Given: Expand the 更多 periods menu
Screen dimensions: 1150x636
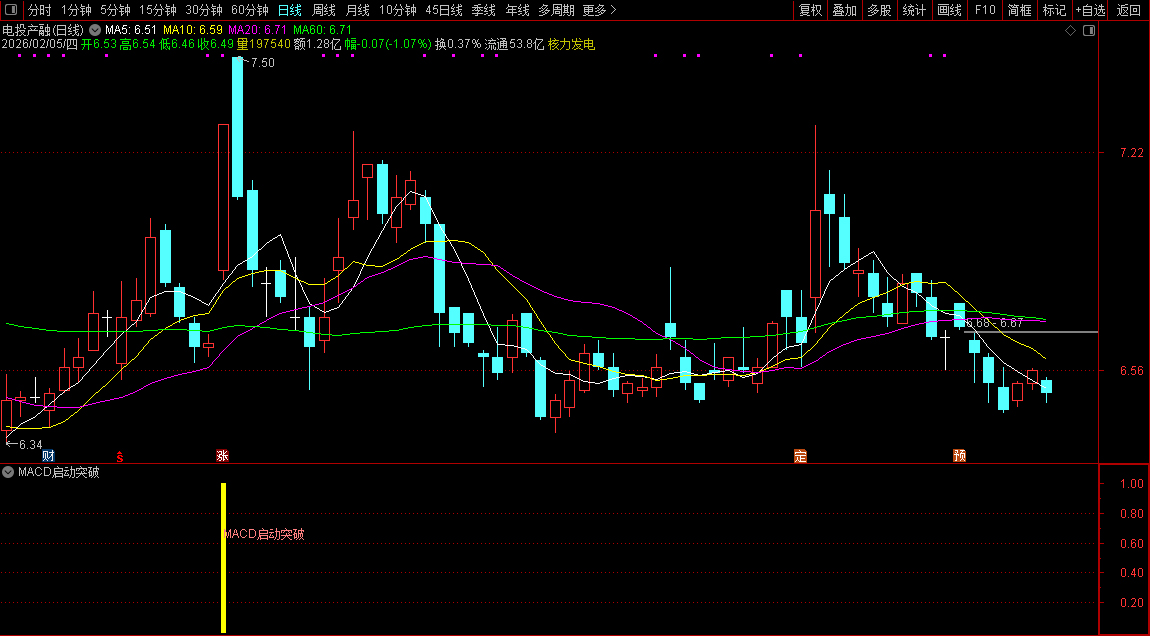Looking at the screenshot, I should click(599, 10).
